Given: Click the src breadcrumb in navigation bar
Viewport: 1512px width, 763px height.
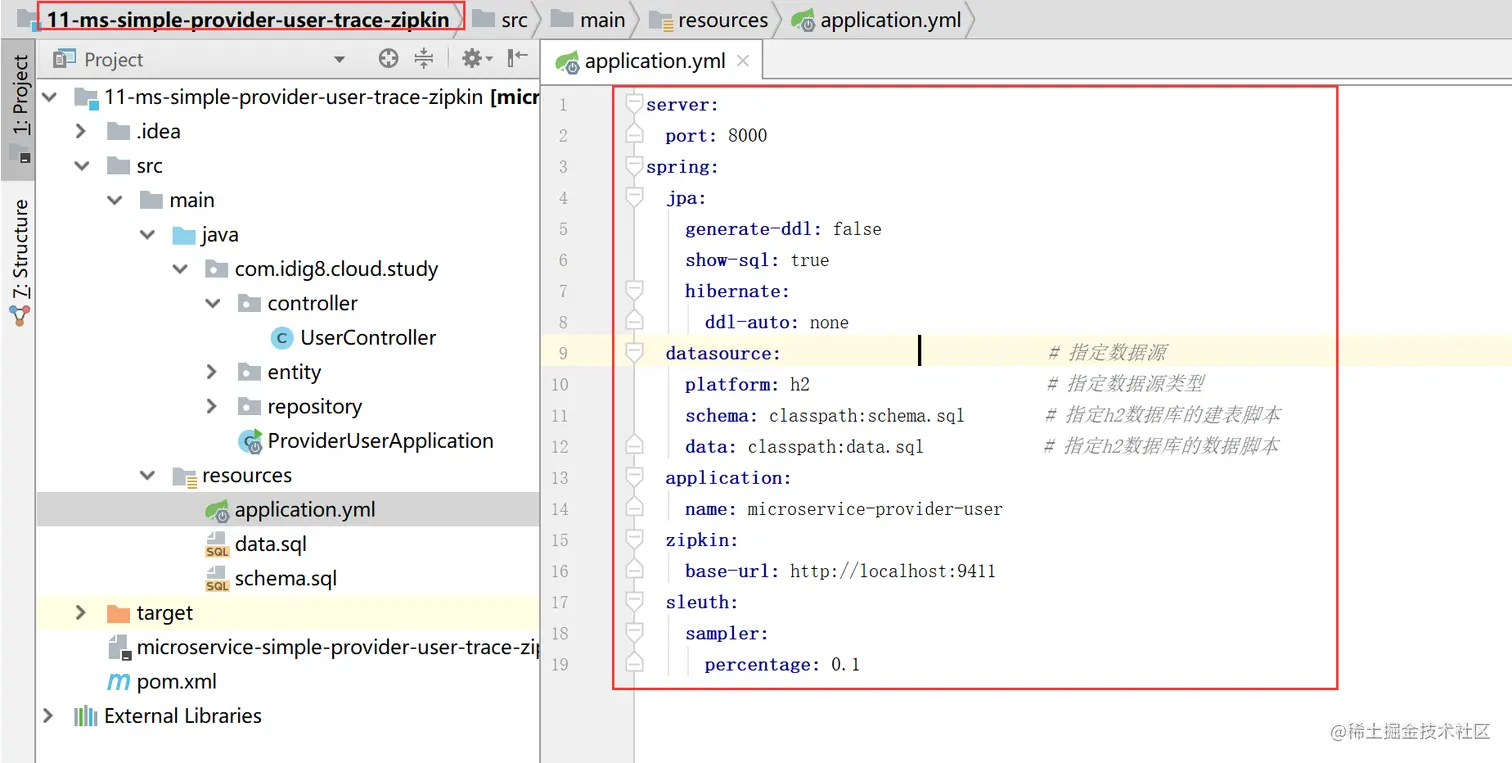Looking at the screenshot, I should tap(500, 20).
